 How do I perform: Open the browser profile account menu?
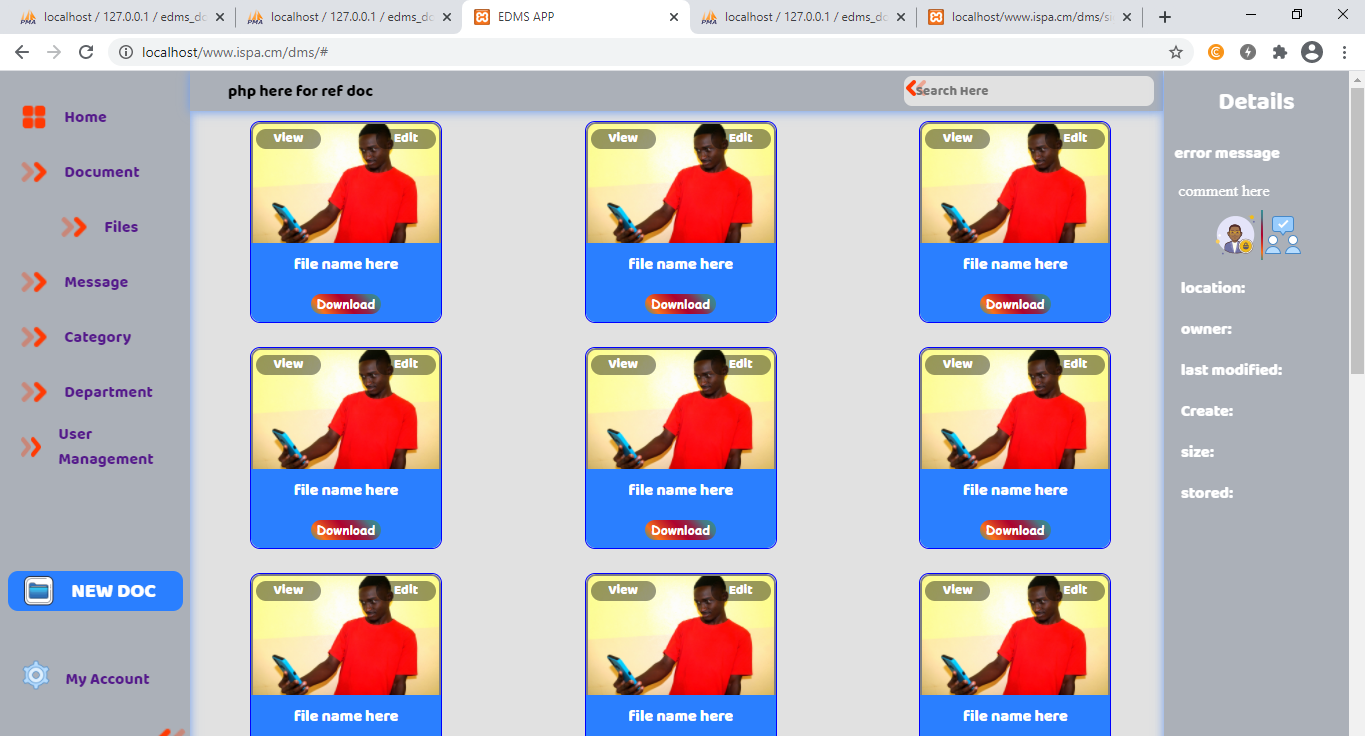pyautogui.click(x=1311, y=50)
